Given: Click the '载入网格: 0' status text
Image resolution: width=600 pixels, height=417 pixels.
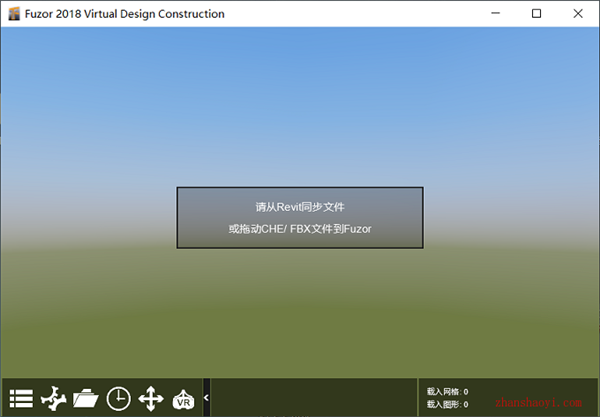Looking at the screenshot, I should tap(447, 391).
